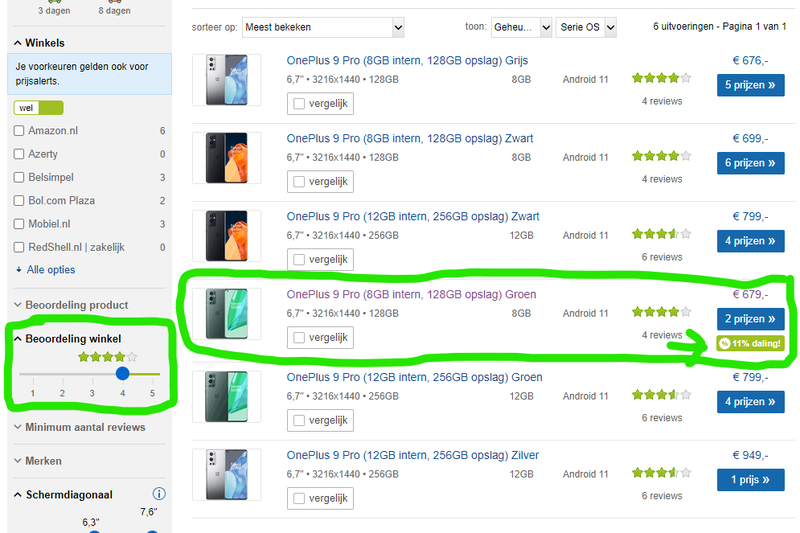Click the star rating of the Zilver 256GB phone
800x533 pixels.
[x=661, y=473]
